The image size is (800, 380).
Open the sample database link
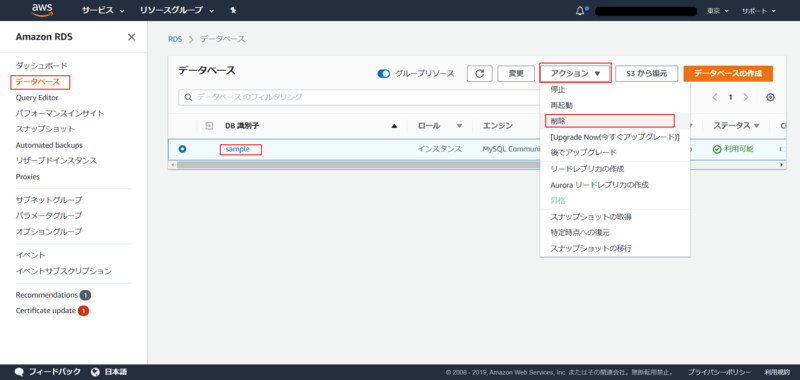click(238, 149)
